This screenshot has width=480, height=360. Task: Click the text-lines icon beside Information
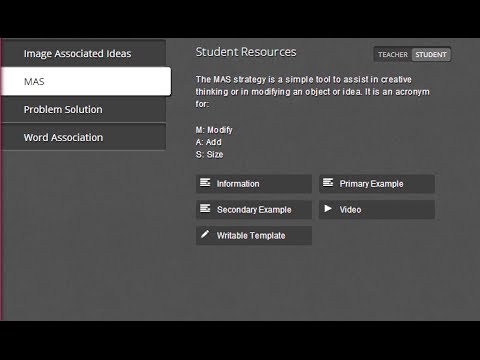click(x=205, y=182)
